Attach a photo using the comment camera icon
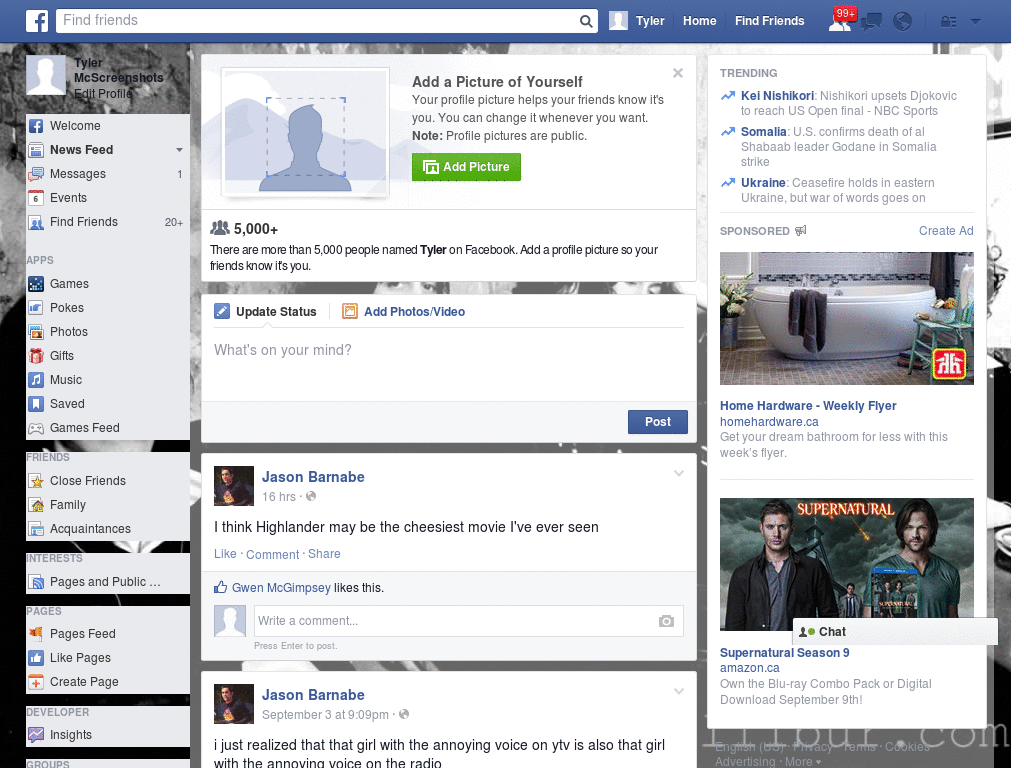The height and width of the screenshot is (768, 1024). coord(666,621)
